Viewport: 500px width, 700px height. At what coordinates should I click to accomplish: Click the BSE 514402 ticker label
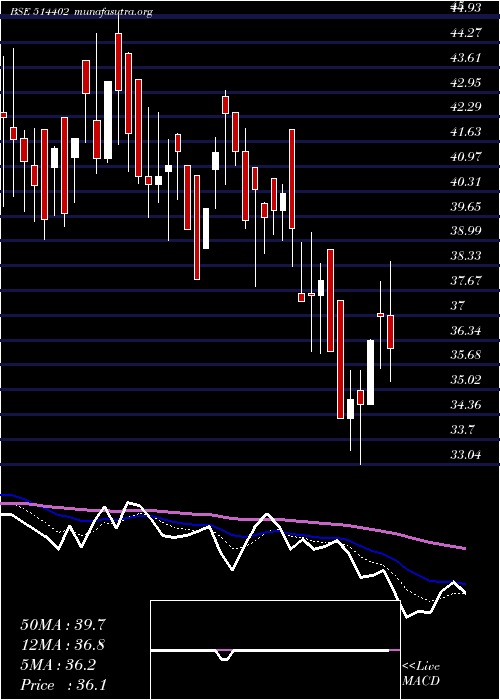39,13
